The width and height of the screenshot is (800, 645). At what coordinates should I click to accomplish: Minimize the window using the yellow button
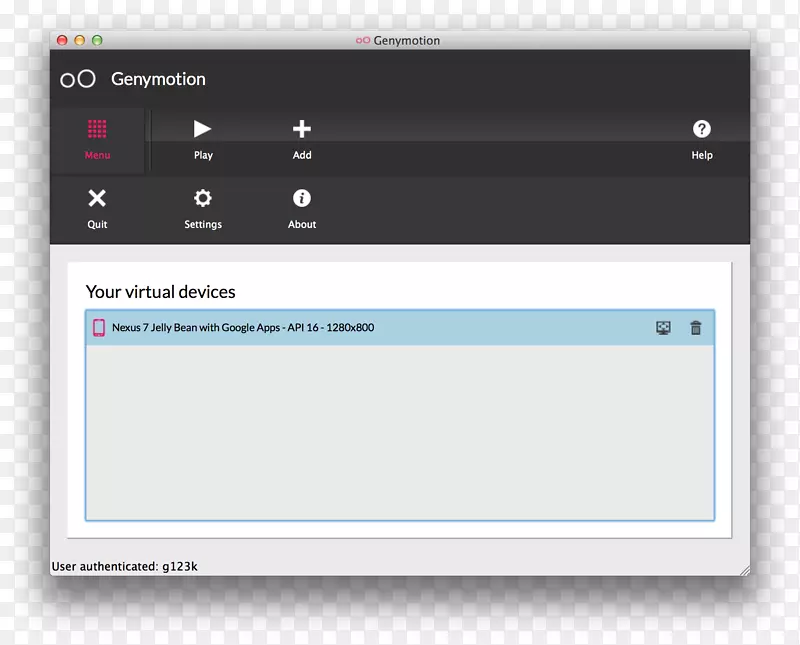tap(80, 40)
